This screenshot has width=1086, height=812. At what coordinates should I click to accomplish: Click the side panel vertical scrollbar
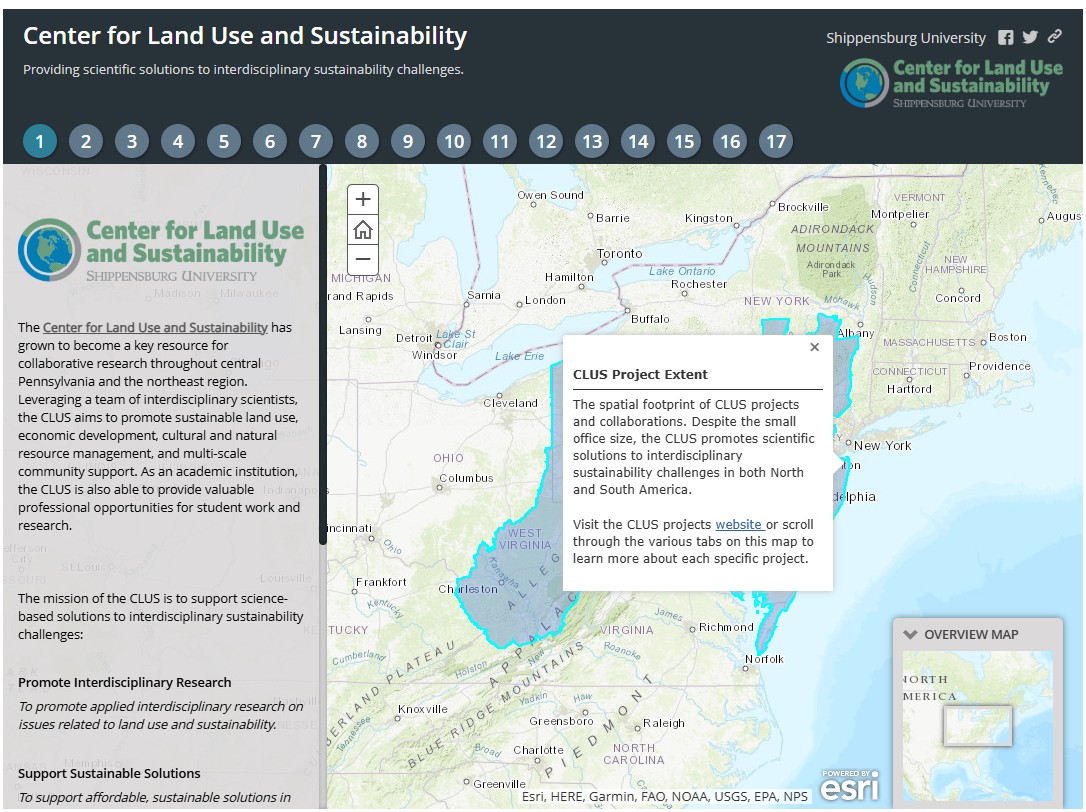pos(323,355)
